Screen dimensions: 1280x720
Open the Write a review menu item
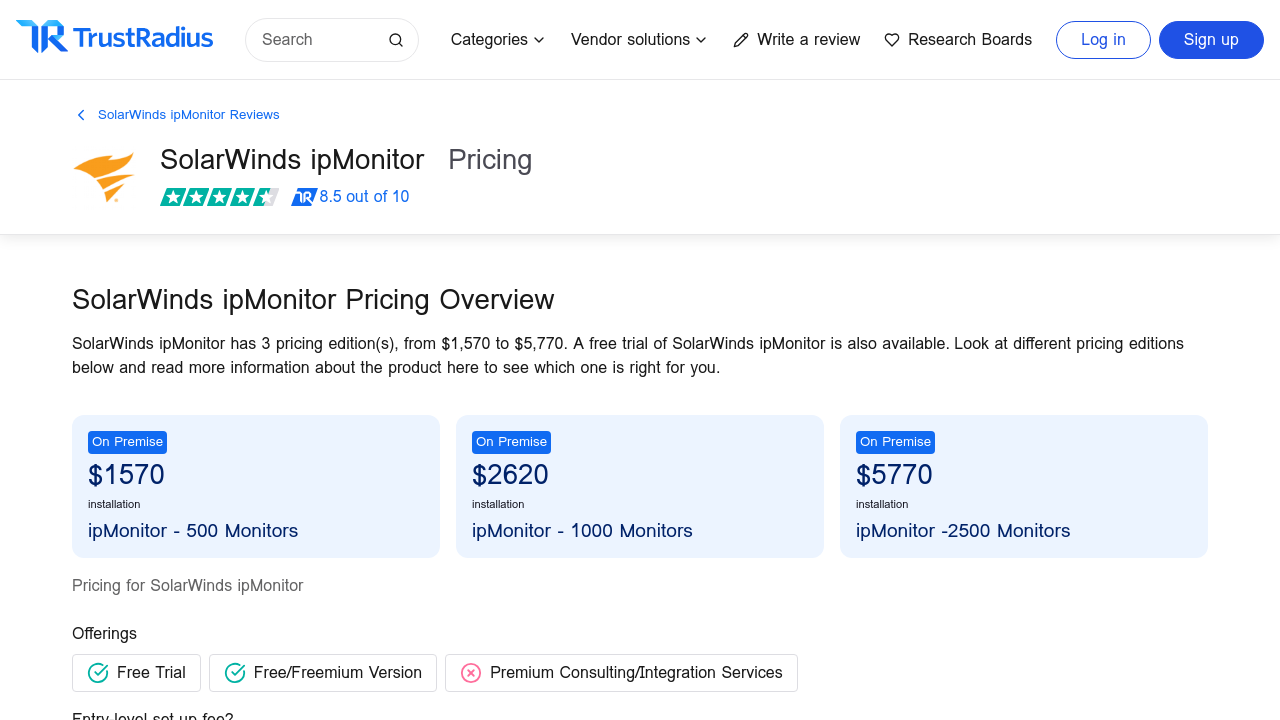coord(808,40)
